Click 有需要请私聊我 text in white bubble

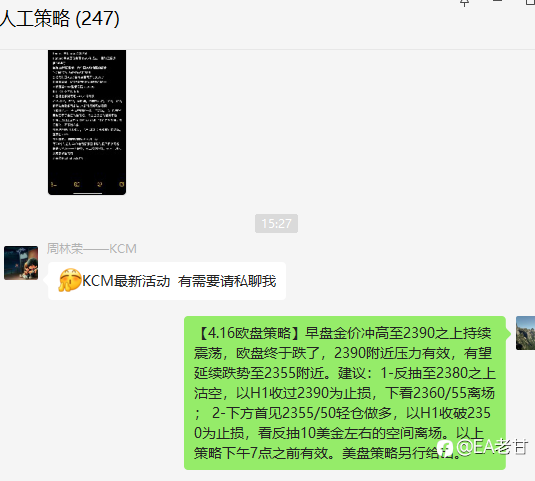click(227, 281)
